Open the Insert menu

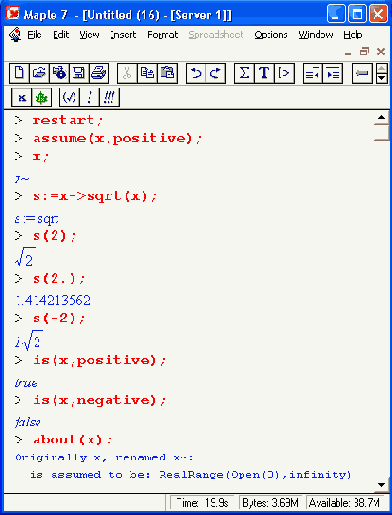(123, 35)
